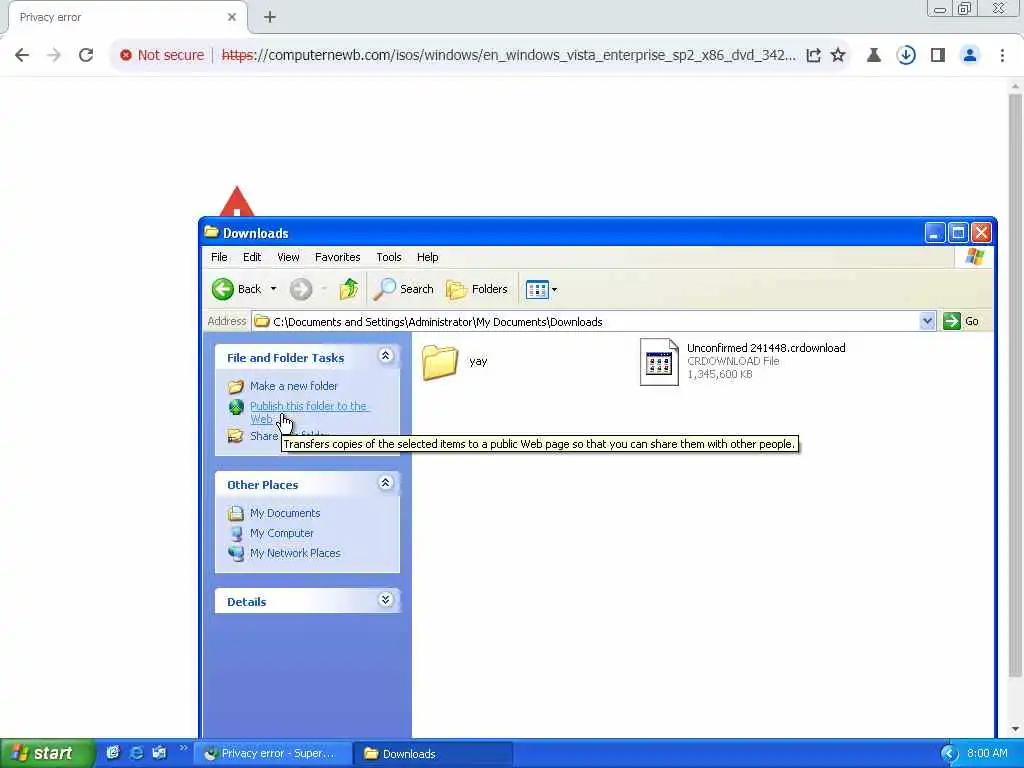Open Chrome profile avatar
Screen dimensions: 1024x768
coord(970,55)
